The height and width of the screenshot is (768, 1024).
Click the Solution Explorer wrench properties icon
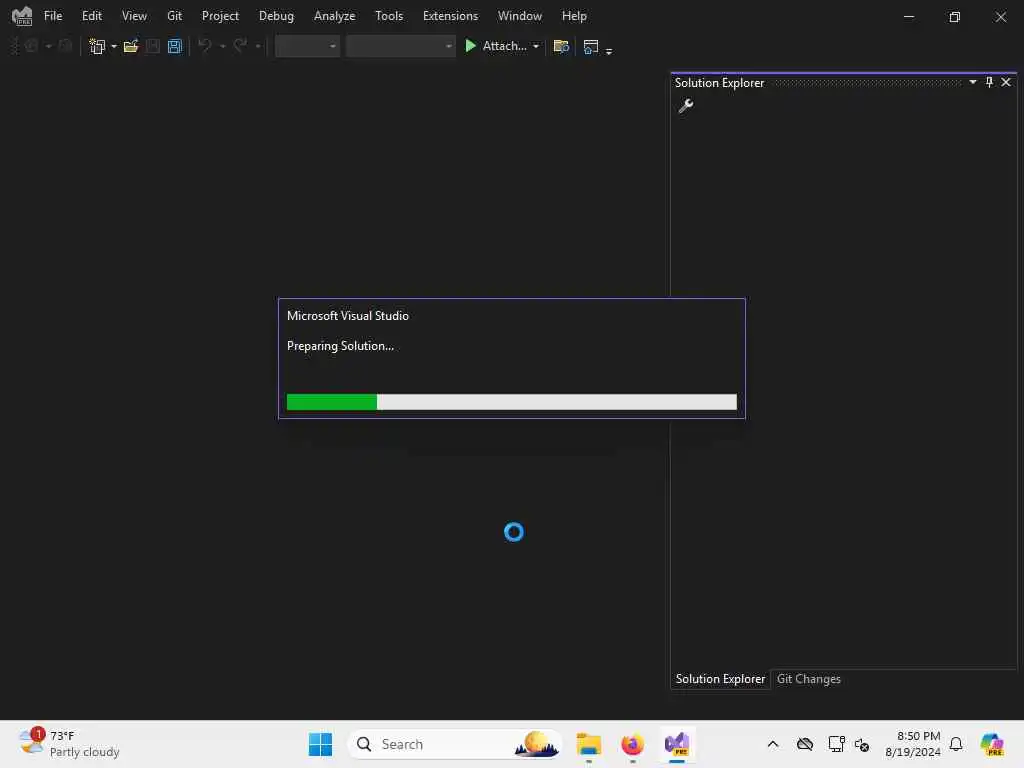pyautogui.click(x=686, y=105)
